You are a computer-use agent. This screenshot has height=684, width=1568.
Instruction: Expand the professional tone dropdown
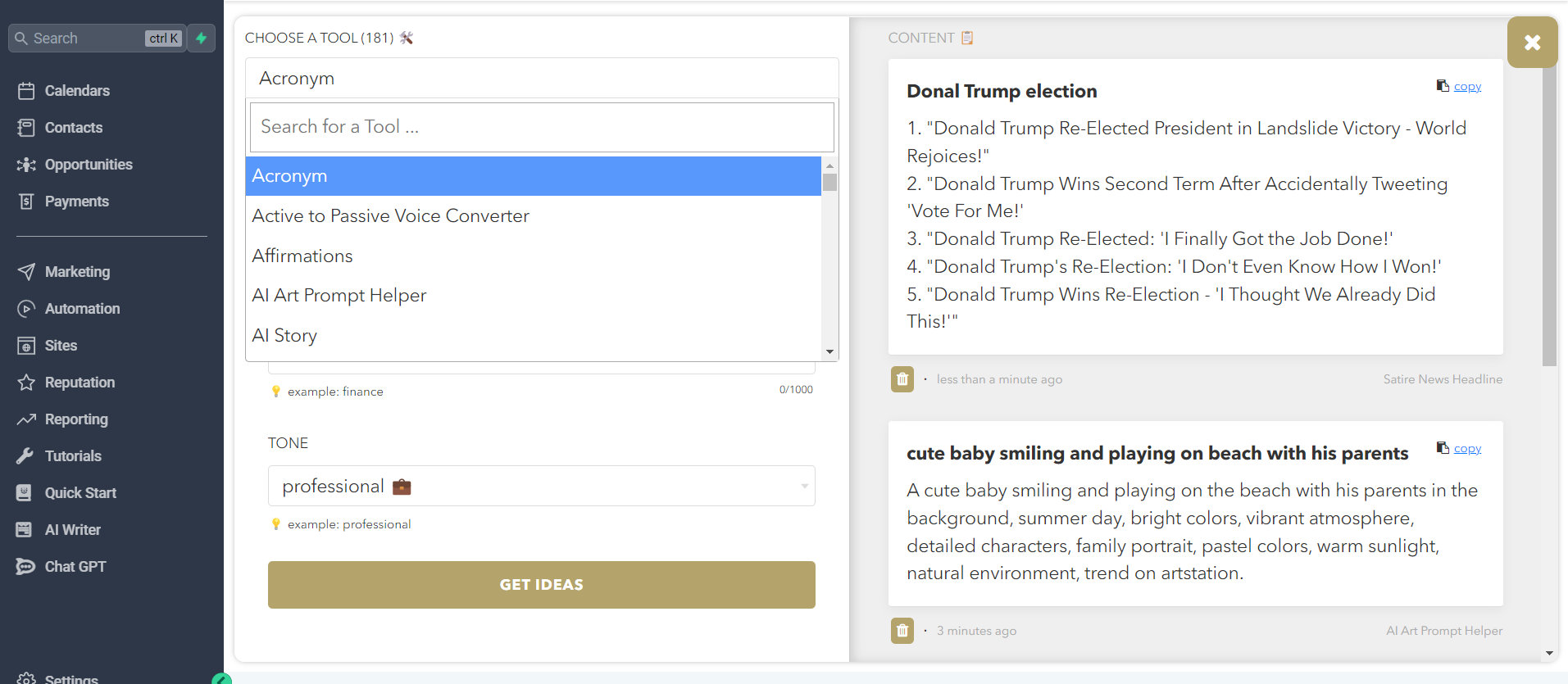[542, 486]
